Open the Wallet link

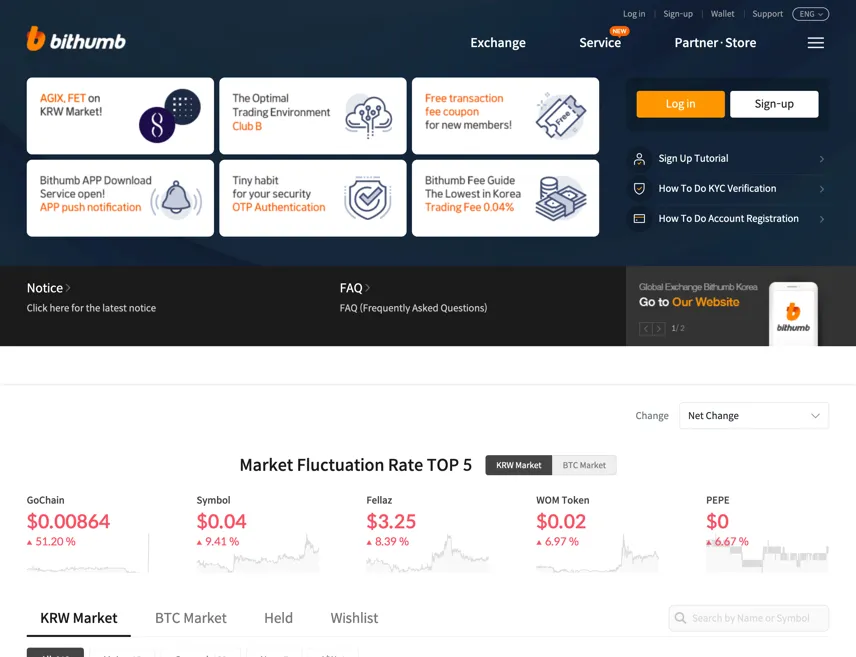(x=722, y=14)
